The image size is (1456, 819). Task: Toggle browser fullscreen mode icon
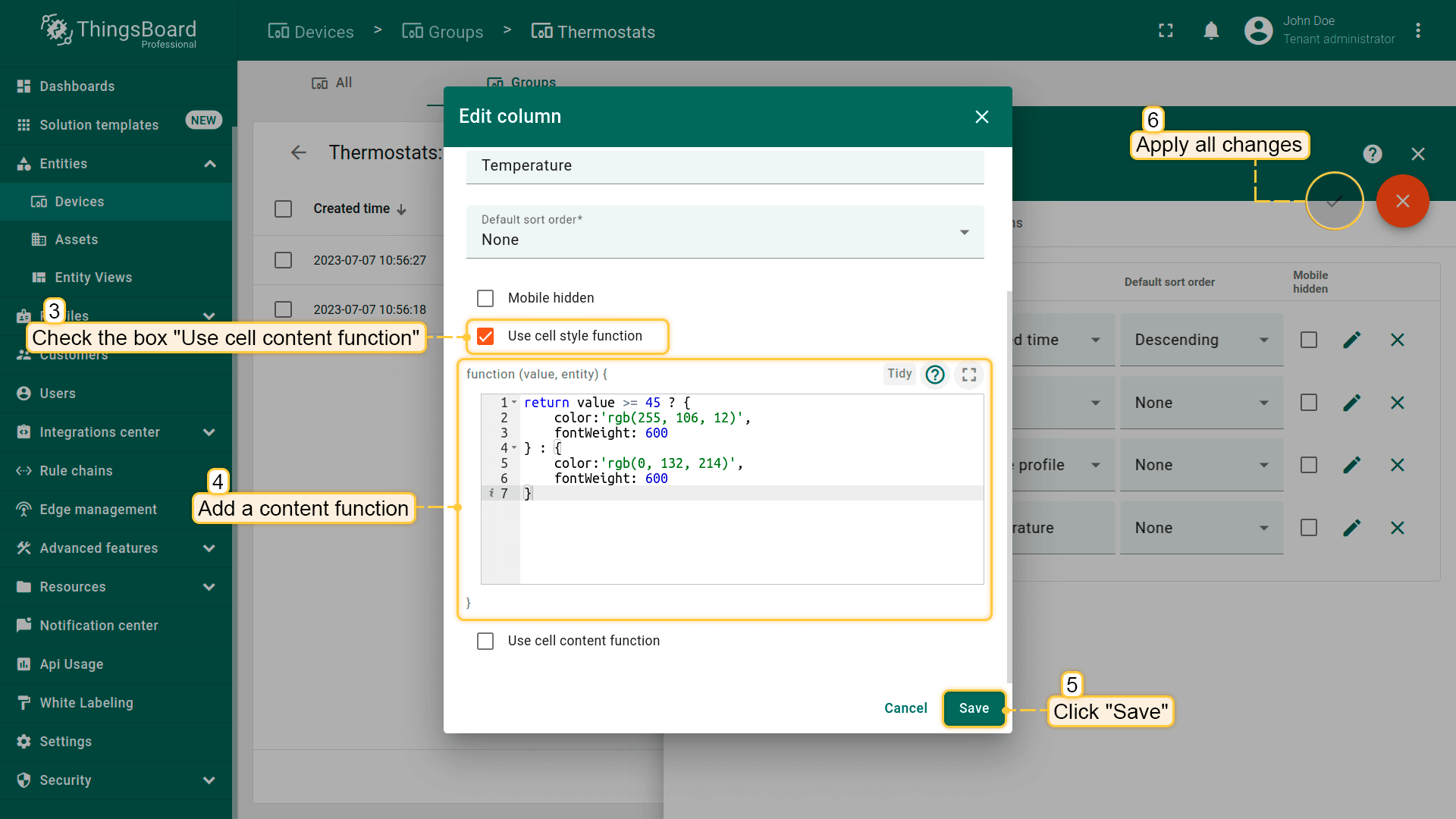pyautogui.click(x=1166, y=31)
